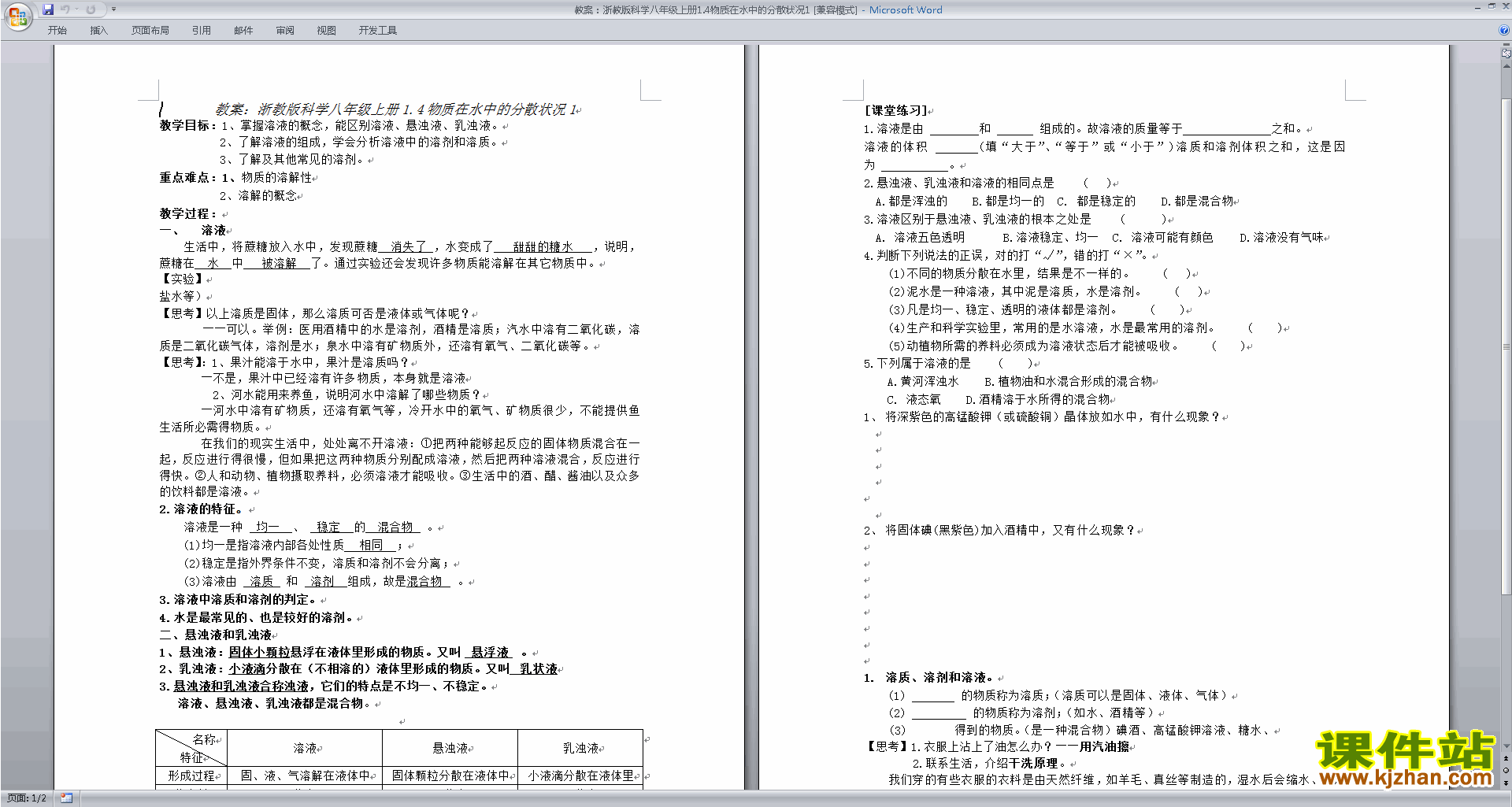Screen dimensions: 1512x807
Task: Switch to the 页面布局 tab
Action: tap(150, 31)
